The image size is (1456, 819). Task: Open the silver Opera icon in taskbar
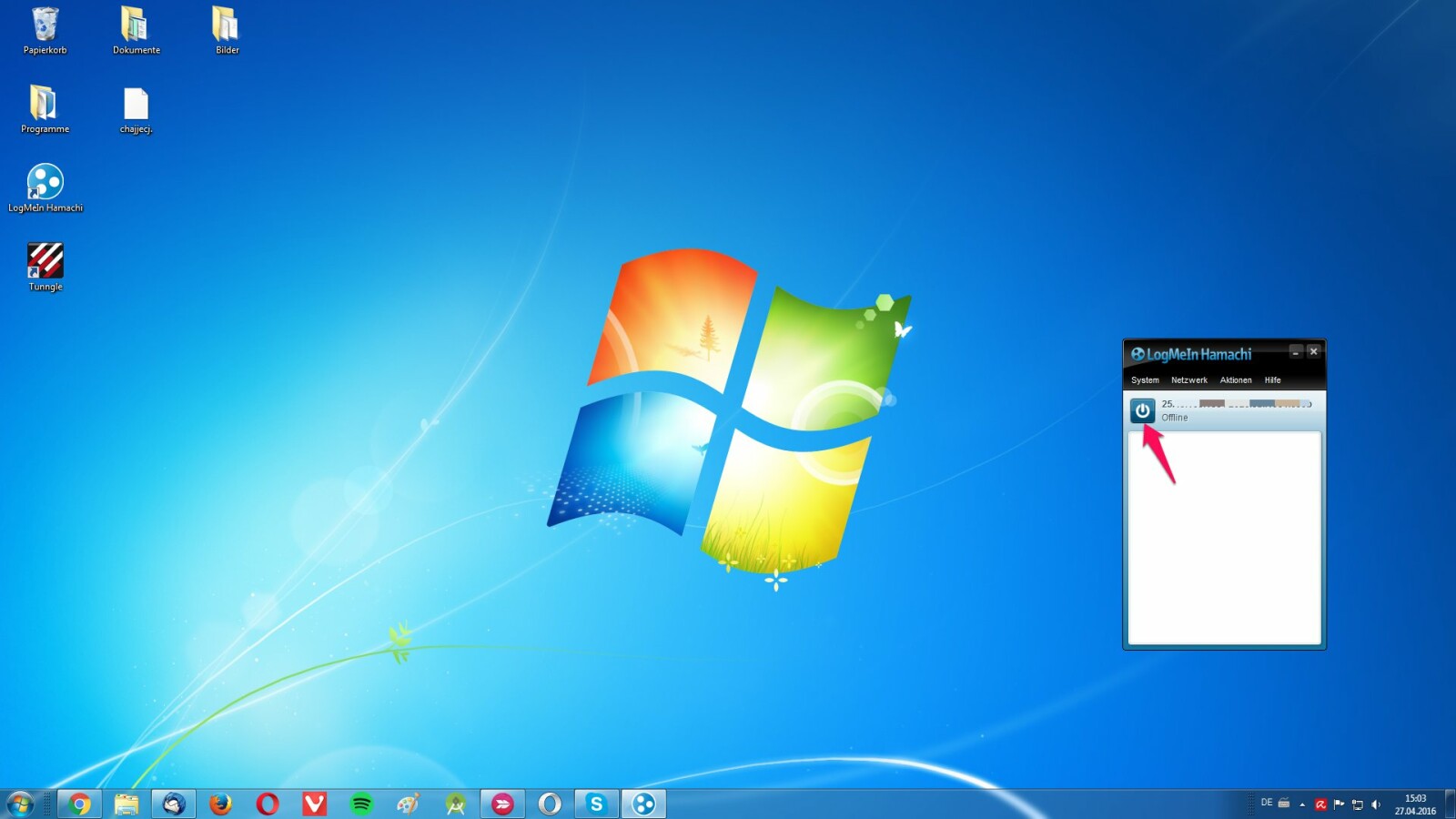tap(550, 804)
